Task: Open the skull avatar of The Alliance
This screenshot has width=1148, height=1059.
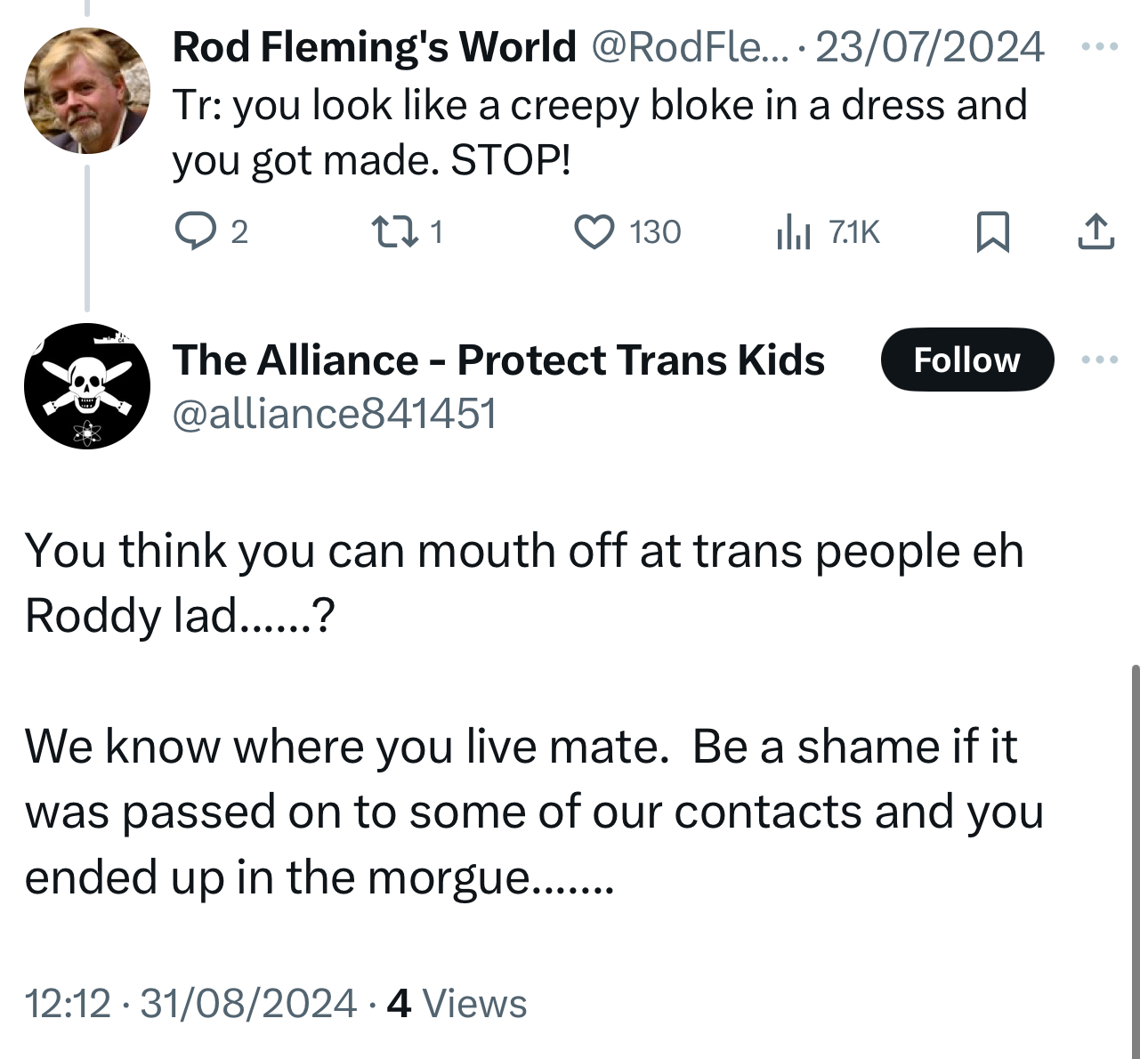Action: 87,386
